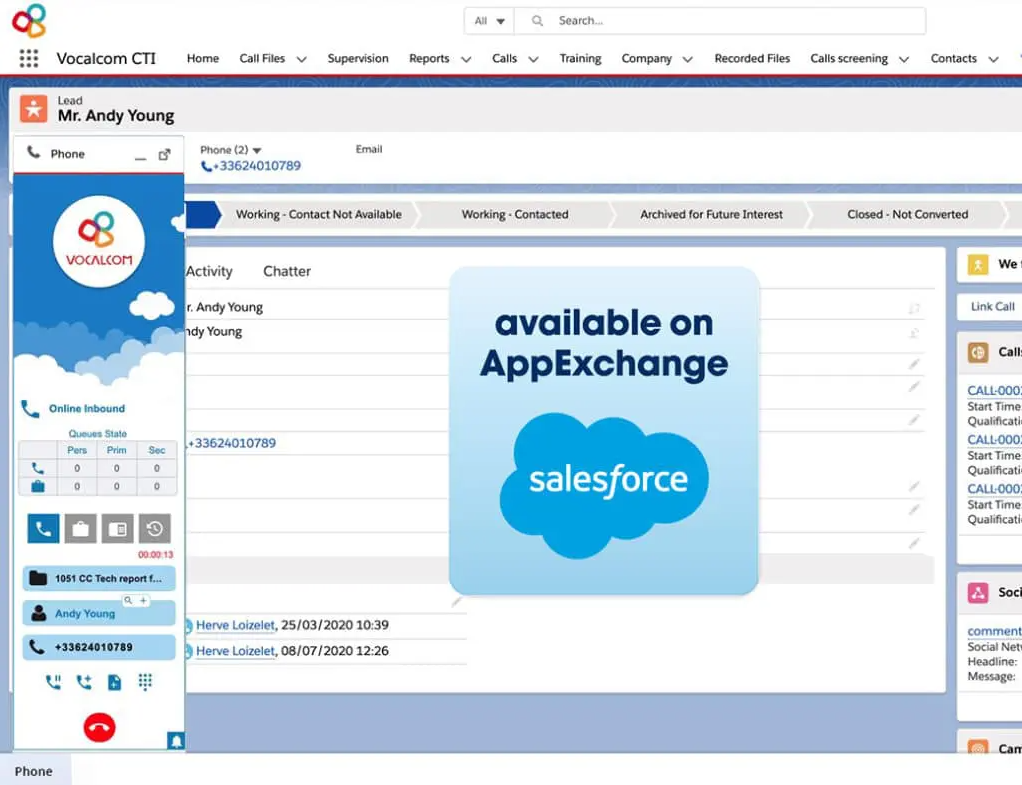Expand the All search scope dropdown
Screen dimensions: 1022x785
tap(487, 20)
